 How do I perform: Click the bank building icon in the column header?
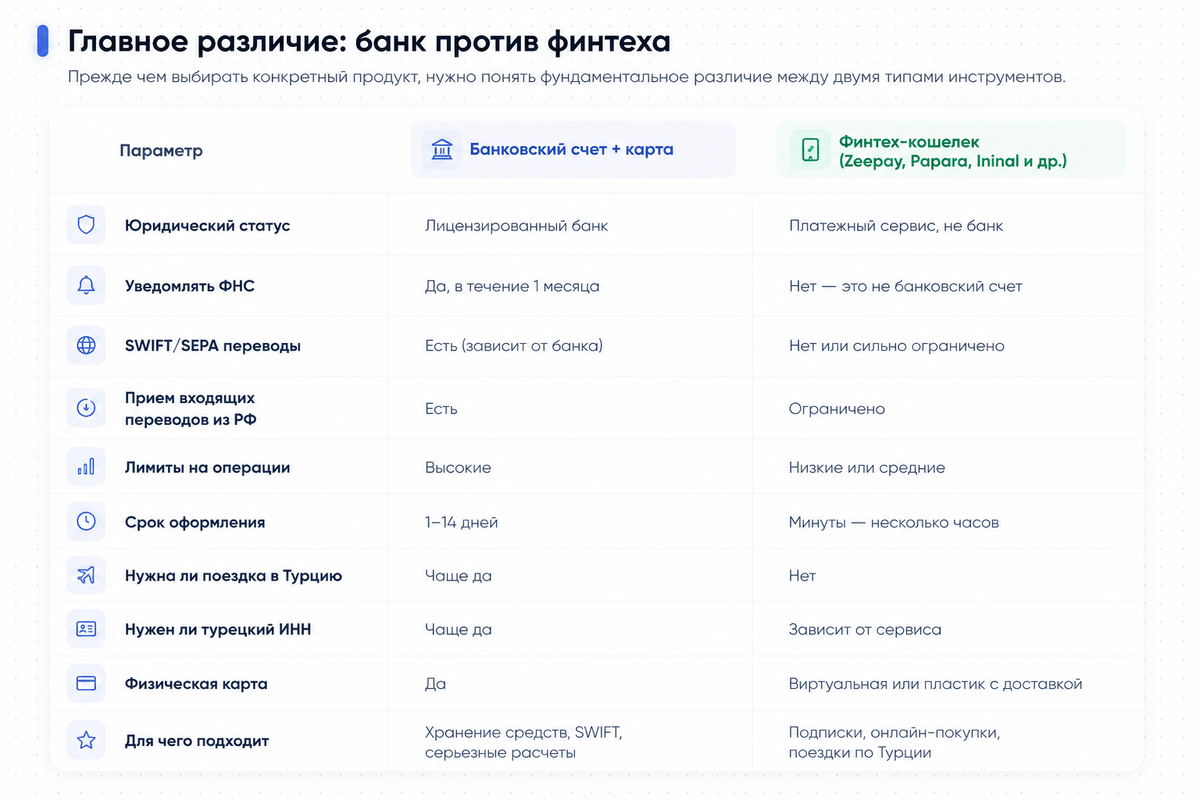[x=441, y=150]
